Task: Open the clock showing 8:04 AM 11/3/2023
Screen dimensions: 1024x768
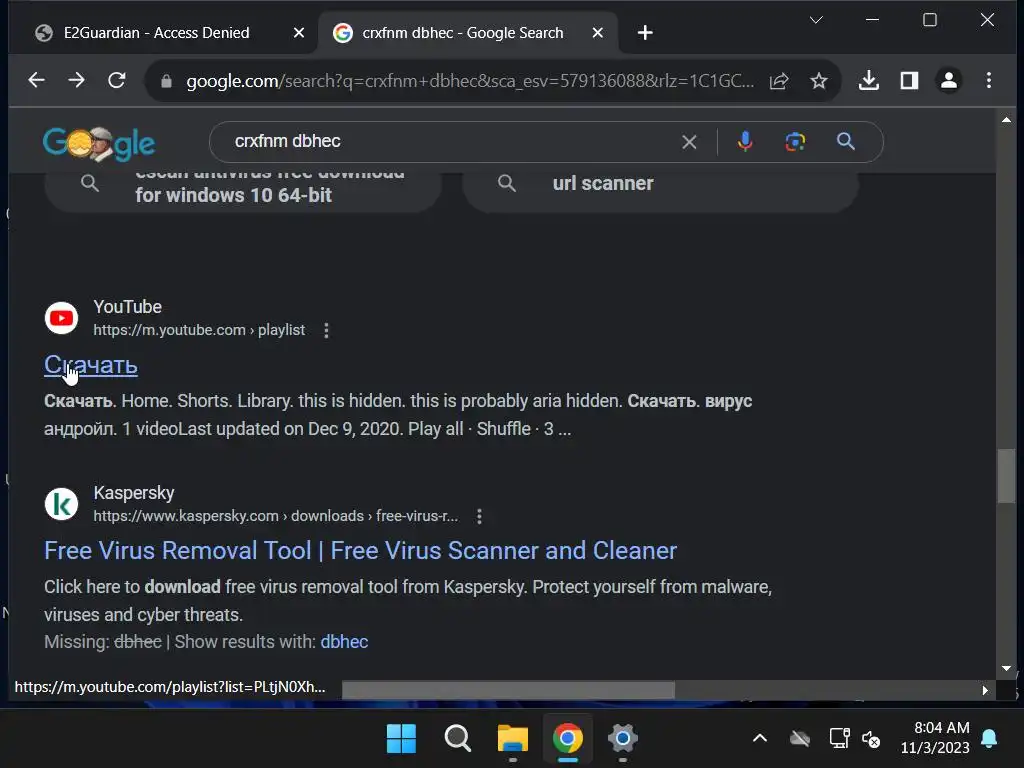Action: [x=935, y=738]
